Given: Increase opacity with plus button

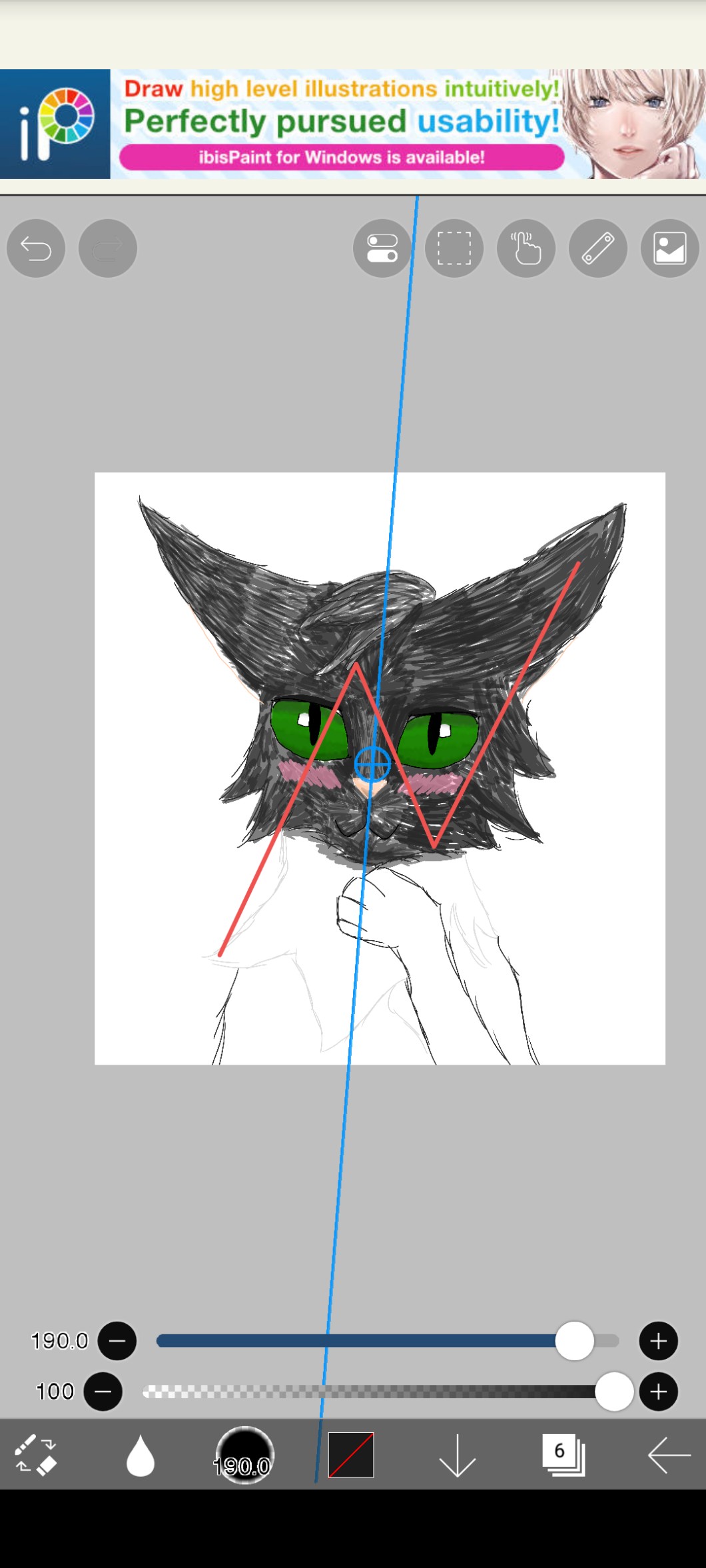Looking at the screenshot, I should [x=658, y=1391].
